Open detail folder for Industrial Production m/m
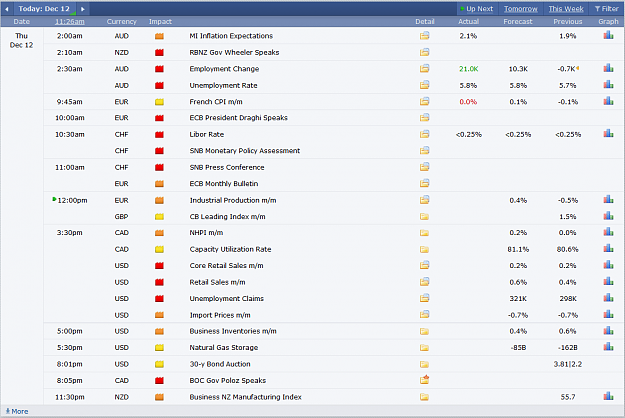The height and width of the screenshot is (418, 625). pyautogui.click(x=425, y=200)
